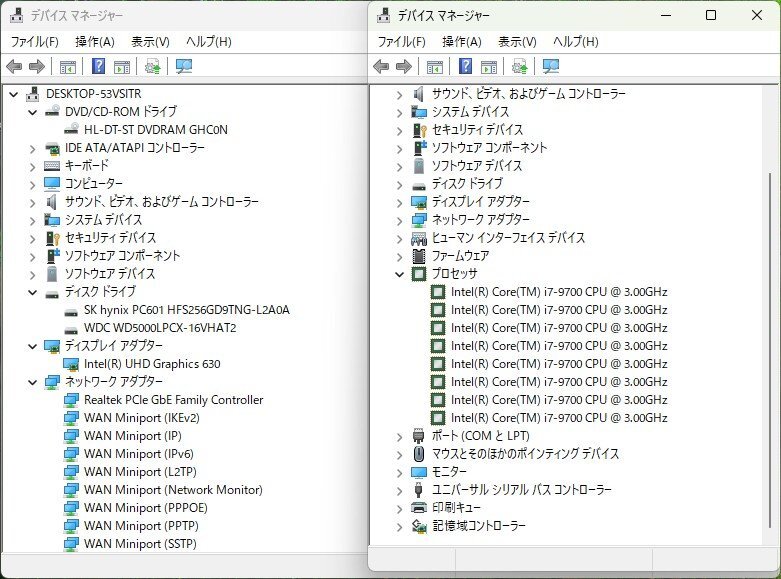Click the show/hide console tree icon in the right window toolbar
Viewport: 781px width, 579px height.
pyautogui.click(x=435, y=67)
